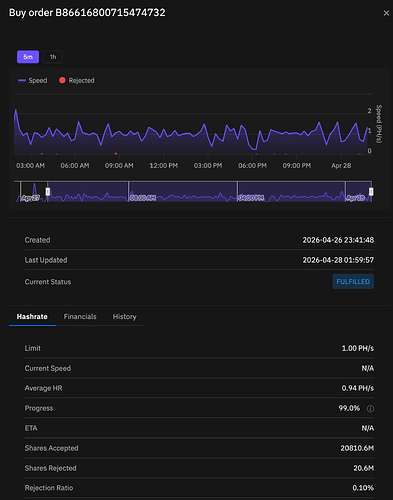Close the buy order dialog
This screenshot has width=393, height=500.
point(386,13)
